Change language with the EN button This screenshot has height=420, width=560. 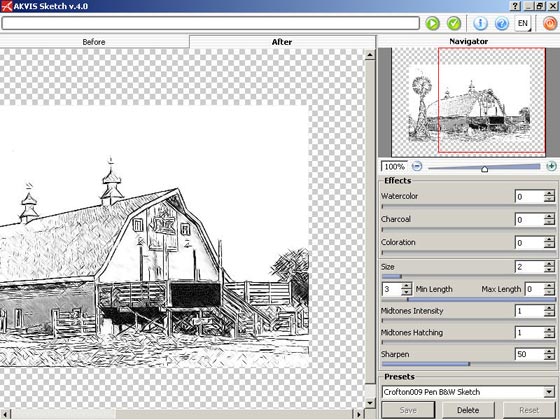point(522,24)
